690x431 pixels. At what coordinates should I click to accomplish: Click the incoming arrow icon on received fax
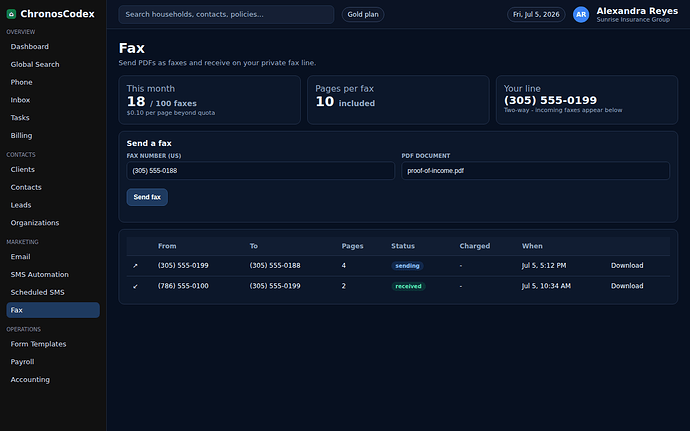[x=135, y=286]
